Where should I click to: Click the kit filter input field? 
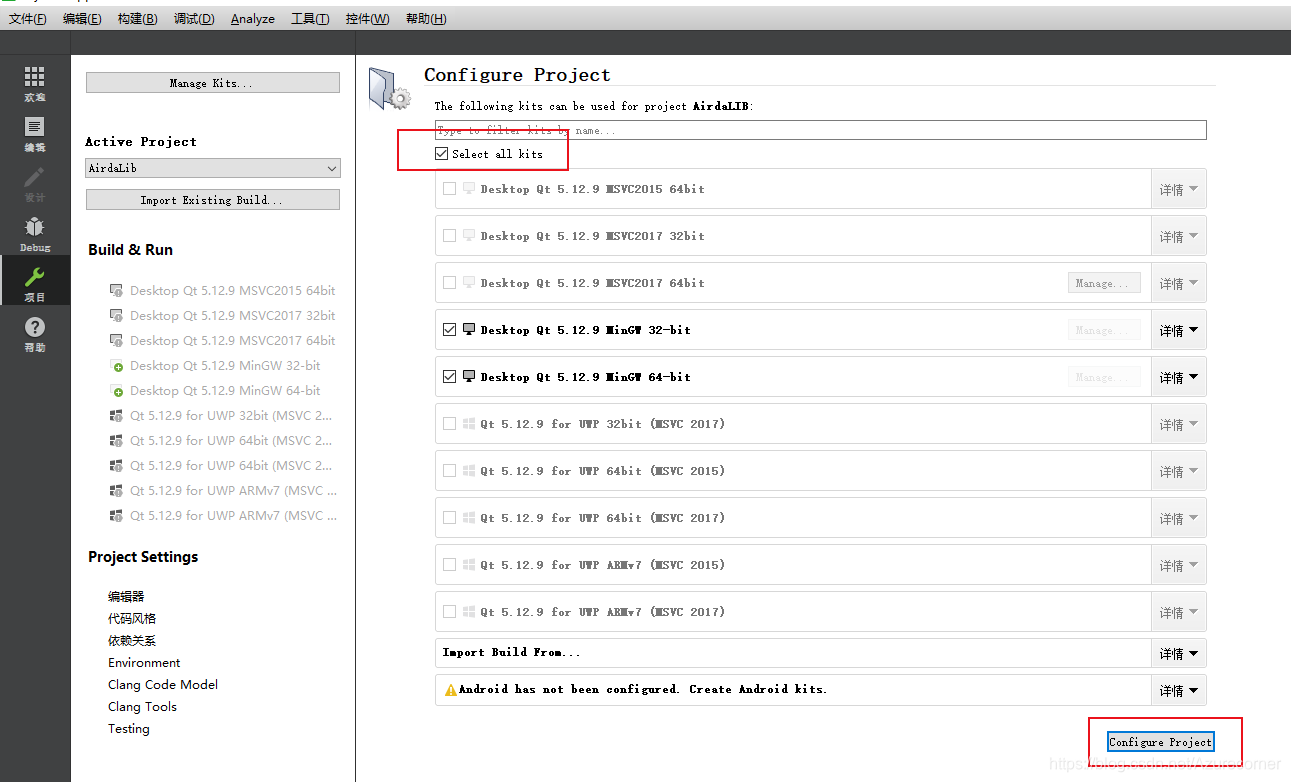tap(820, 129)
